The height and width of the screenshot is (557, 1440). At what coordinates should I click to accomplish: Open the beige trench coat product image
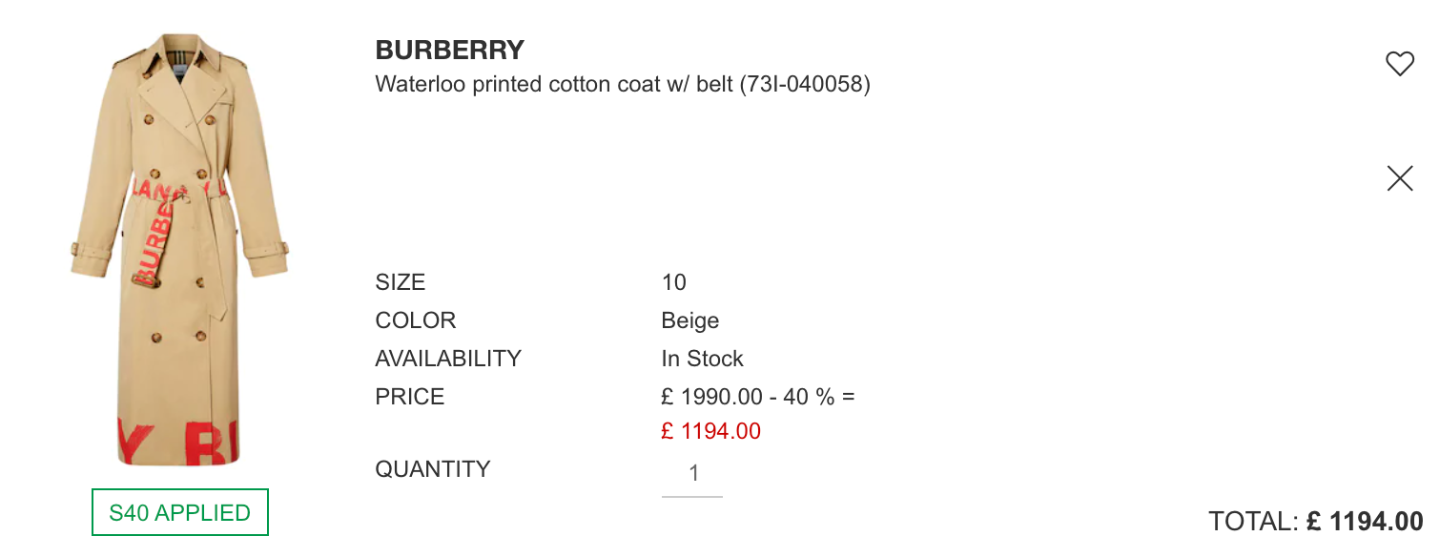tap(180, 250)
